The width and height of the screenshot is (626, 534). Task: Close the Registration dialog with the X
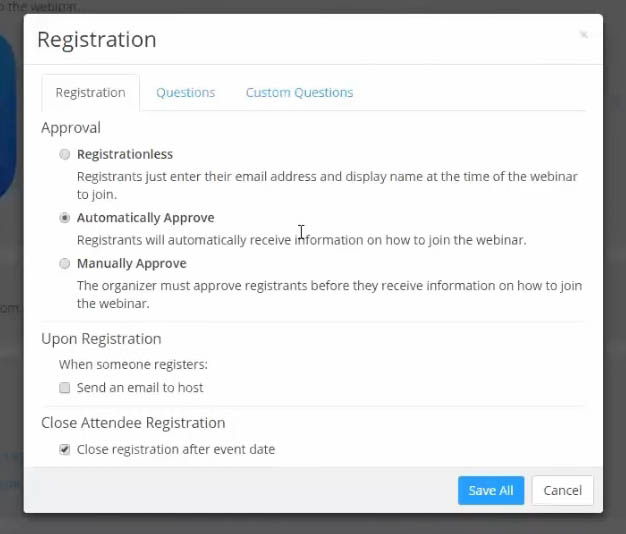tap(583, 35)
